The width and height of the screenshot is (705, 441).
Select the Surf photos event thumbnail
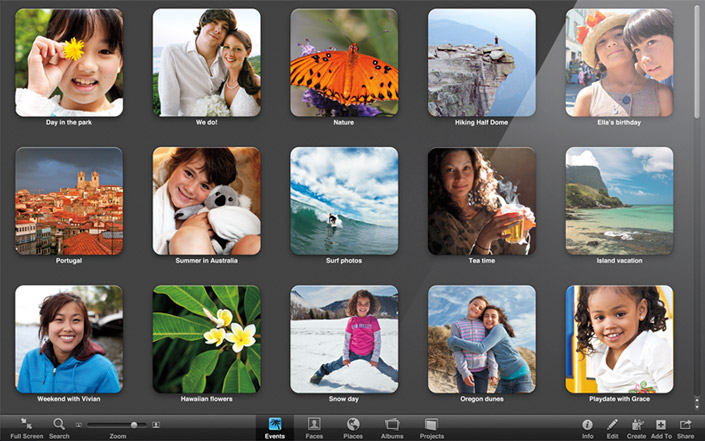[x=344, y=201]
